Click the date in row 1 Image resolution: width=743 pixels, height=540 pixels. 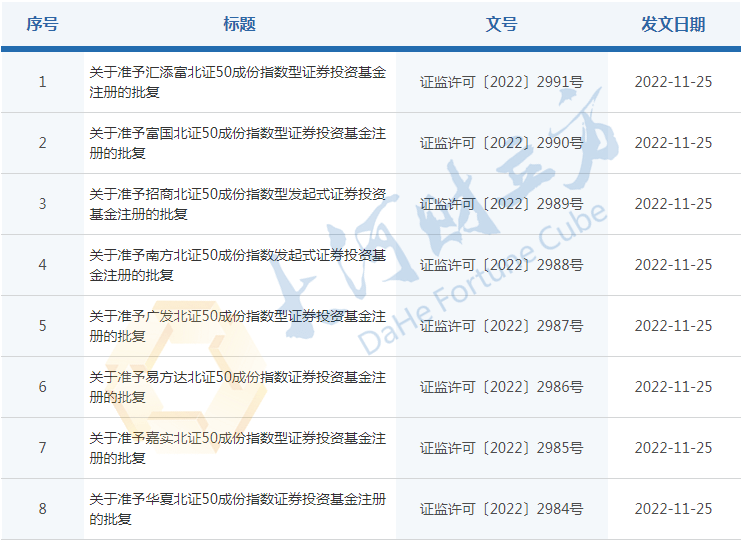(x=673, y=82)
